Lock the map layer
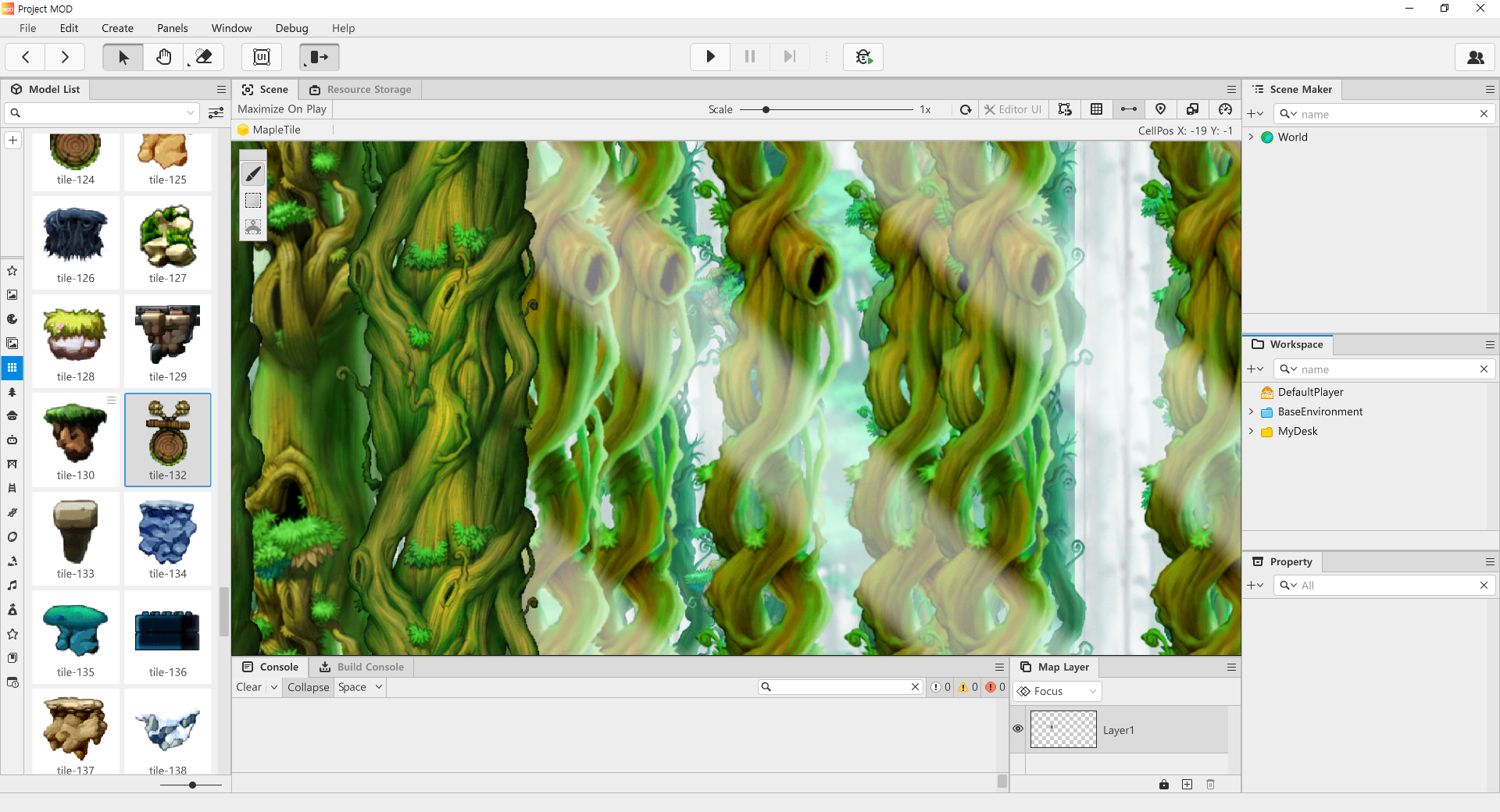1500x812 pixels. [x=1164, y=785]
